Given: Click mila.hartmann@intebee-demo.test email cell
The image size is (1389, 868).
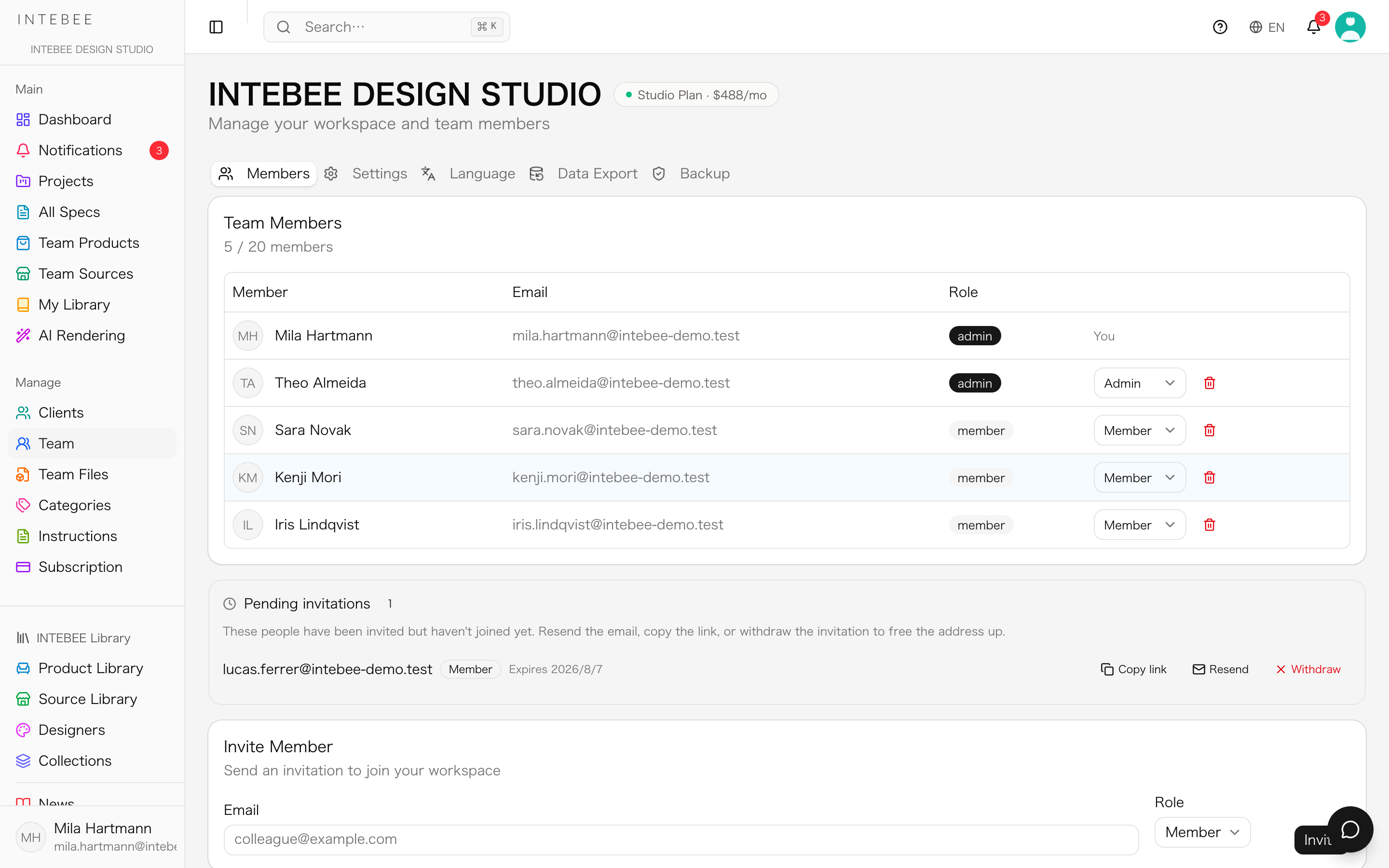Looking at the screenshot, I should coord(626,335).
